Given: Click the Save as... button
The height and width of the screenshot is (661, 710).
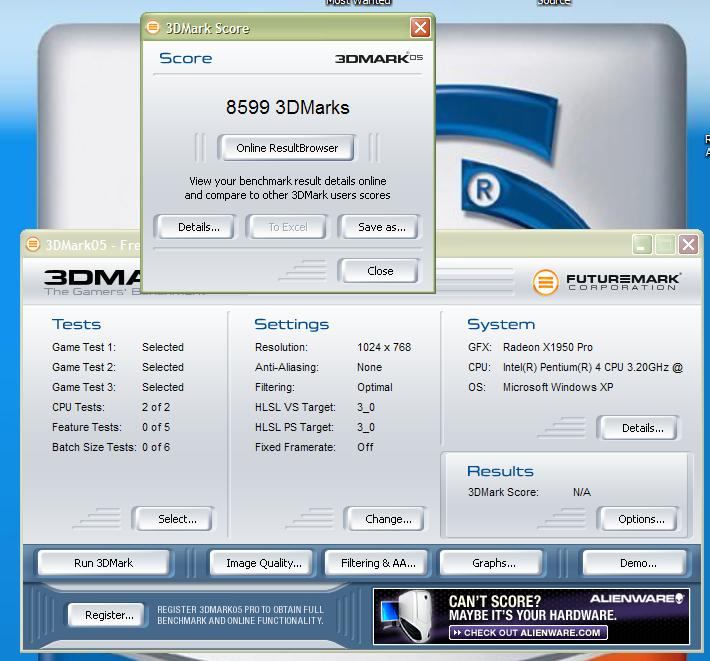Looking at the screenshot, I should (379, 227).
